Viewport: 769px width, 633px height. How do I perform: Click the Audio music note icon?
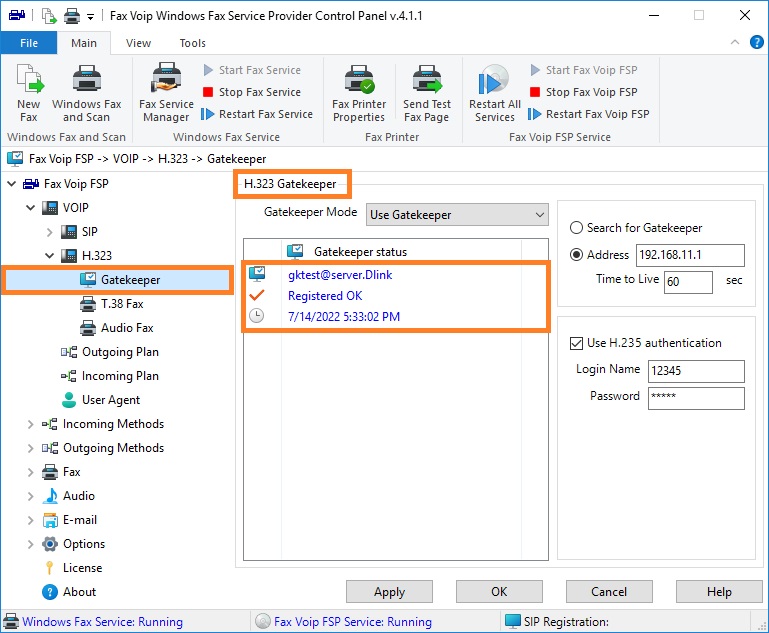(x=50, y=496)
